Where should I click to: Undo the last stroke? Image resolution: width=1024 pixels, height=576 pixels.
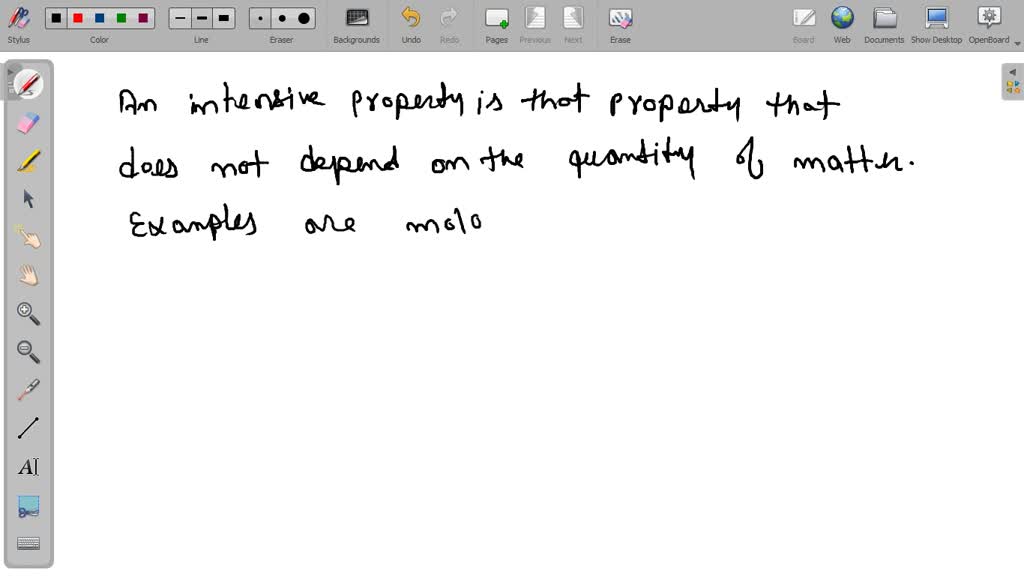click(410, 24)
